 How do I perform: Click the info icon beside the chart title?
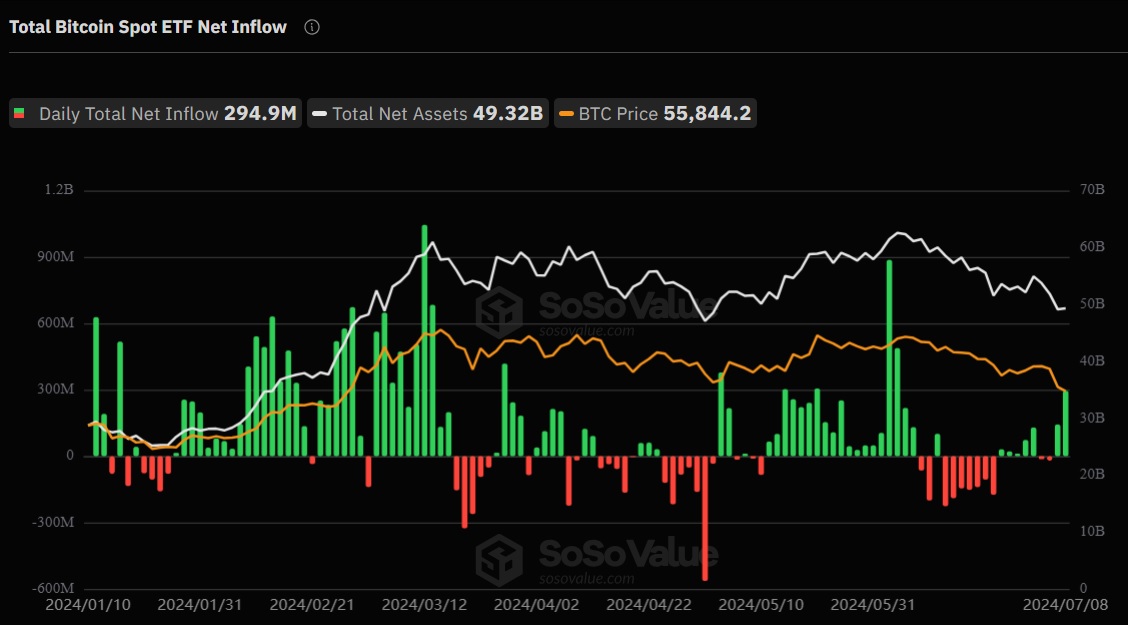pyautogui.click(x=311, y=27)
